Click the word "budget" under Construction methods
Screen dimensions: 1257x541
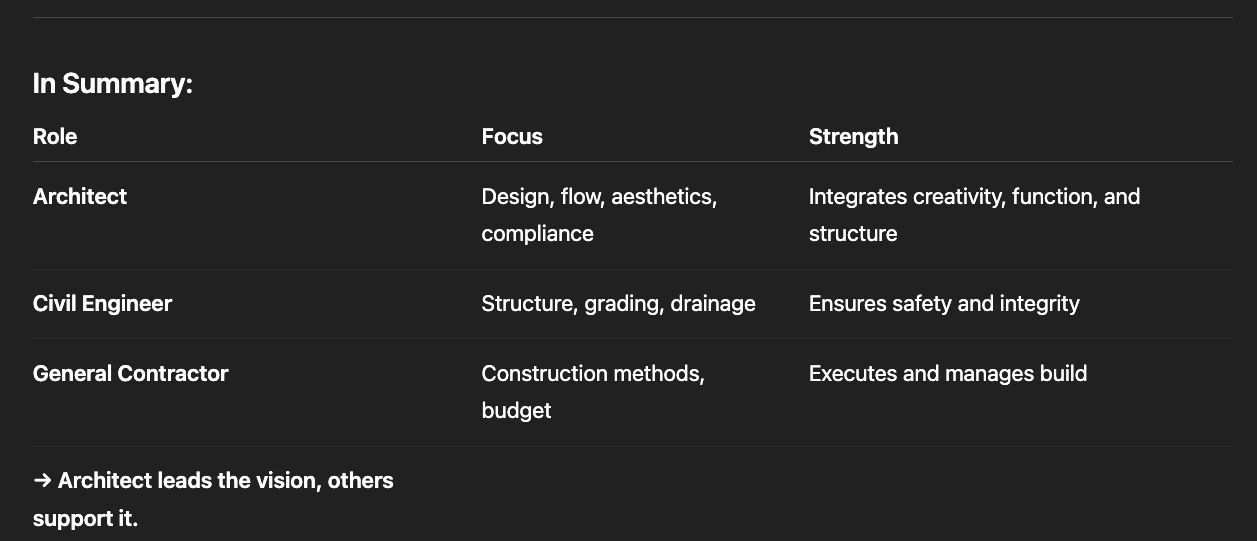click(x=516, y=411)
